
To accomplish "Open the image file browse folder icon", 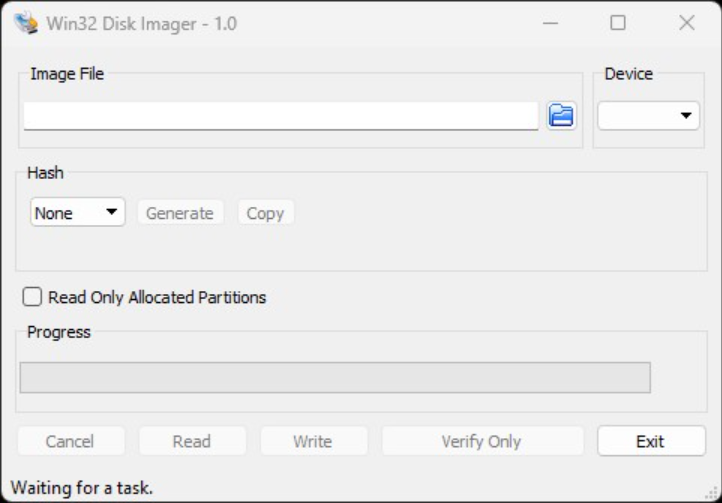I will pos(561,116).
